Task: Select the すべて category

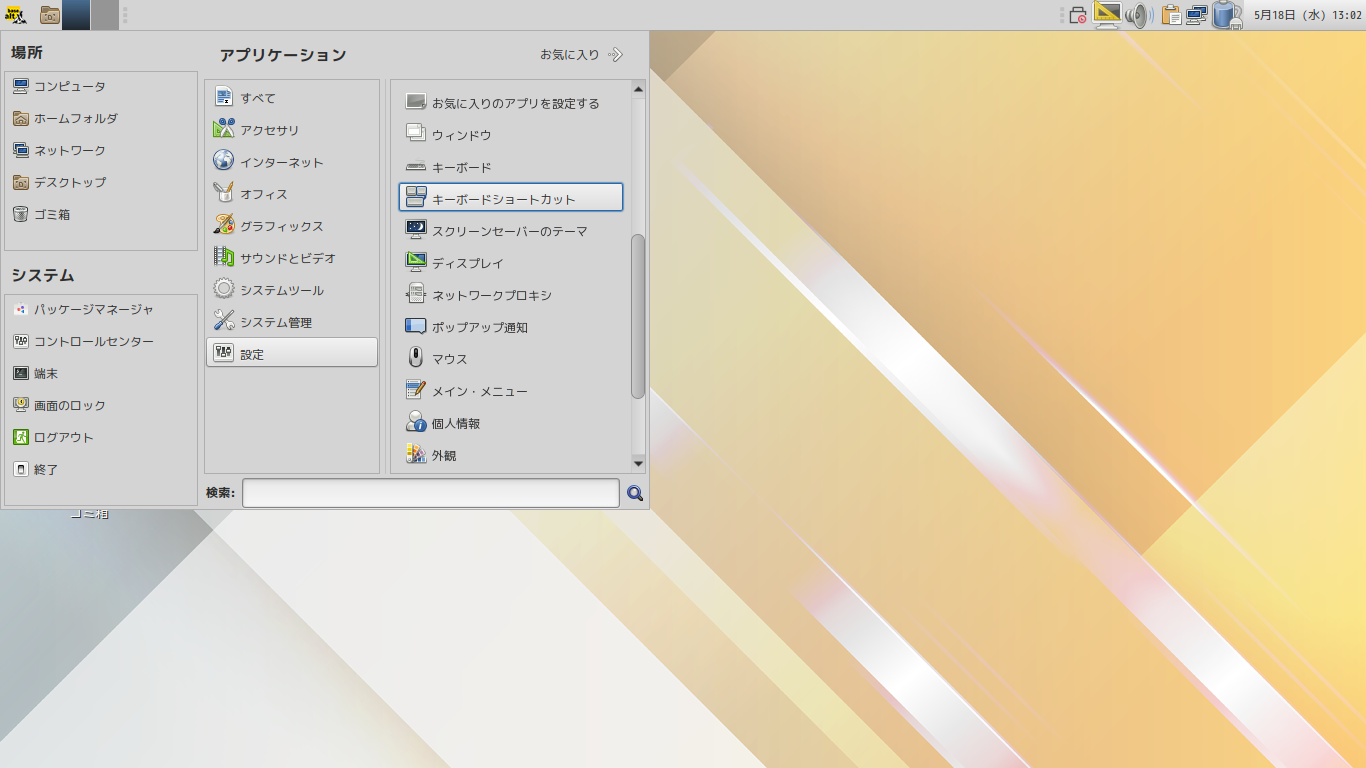Action: (x=292, y=98)
